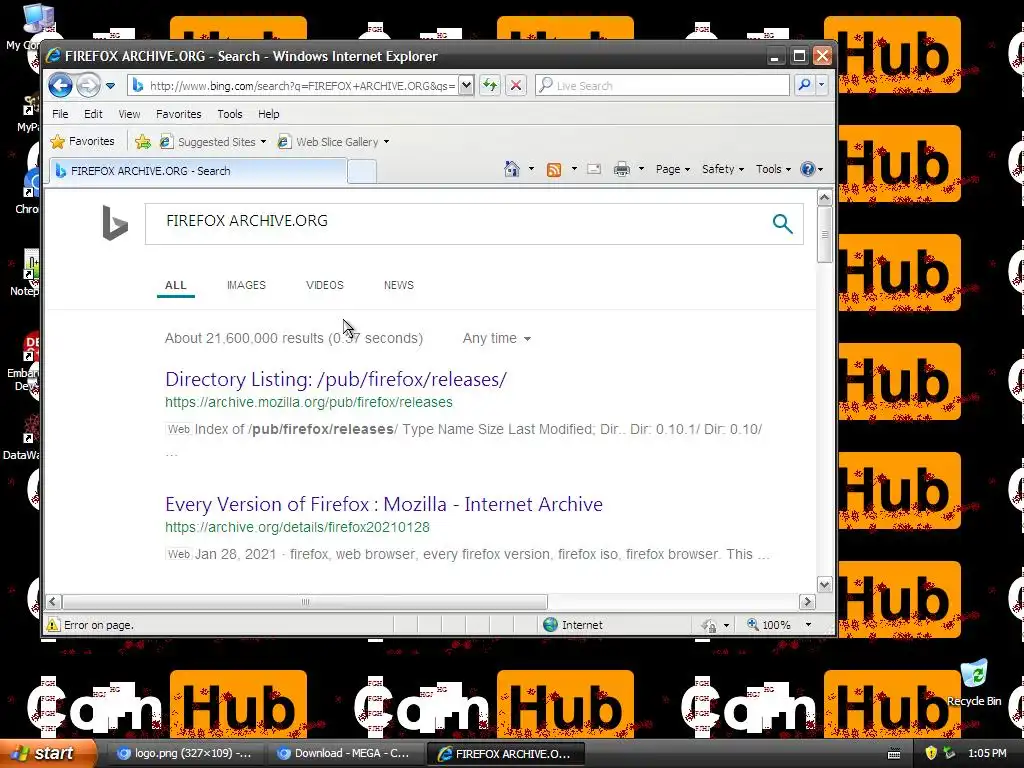This screenshot has height=768, width=1024.
Task: Click the Print icon
Action: (x=622, y=169)
